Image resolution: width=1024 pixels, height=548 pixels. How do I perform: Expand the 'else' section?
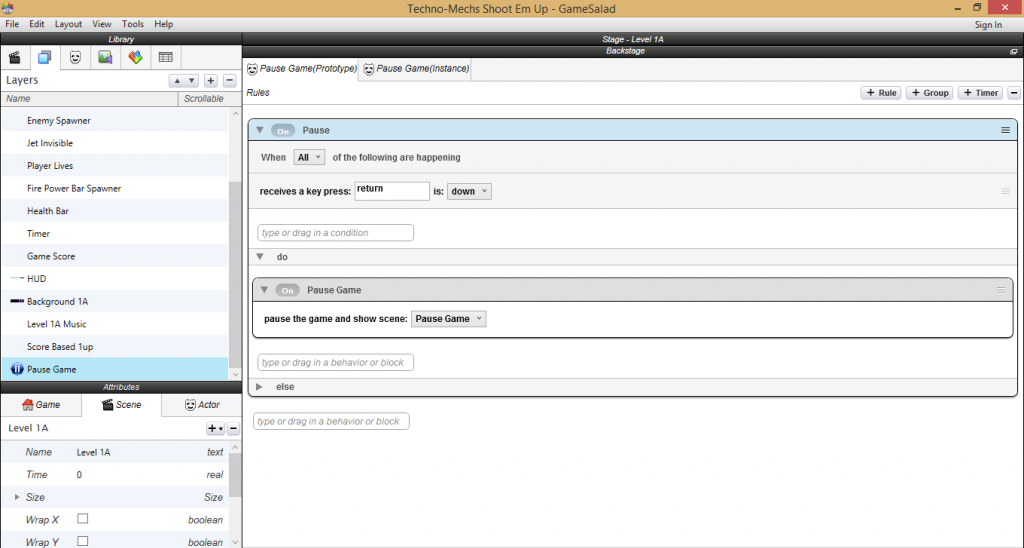pyautogui.click(x=259, y=387)
